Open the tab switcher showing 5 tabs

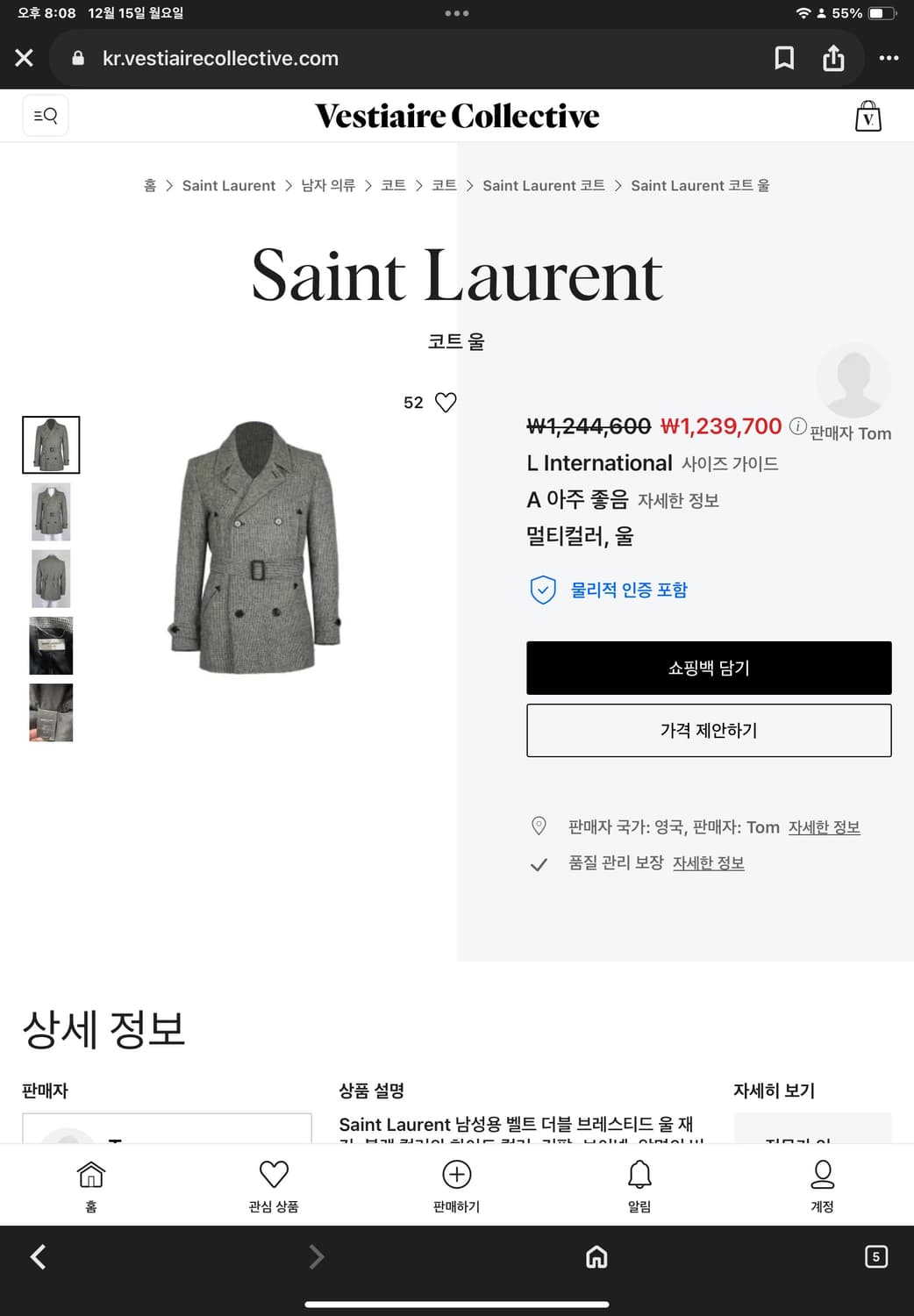(875, 1256)
